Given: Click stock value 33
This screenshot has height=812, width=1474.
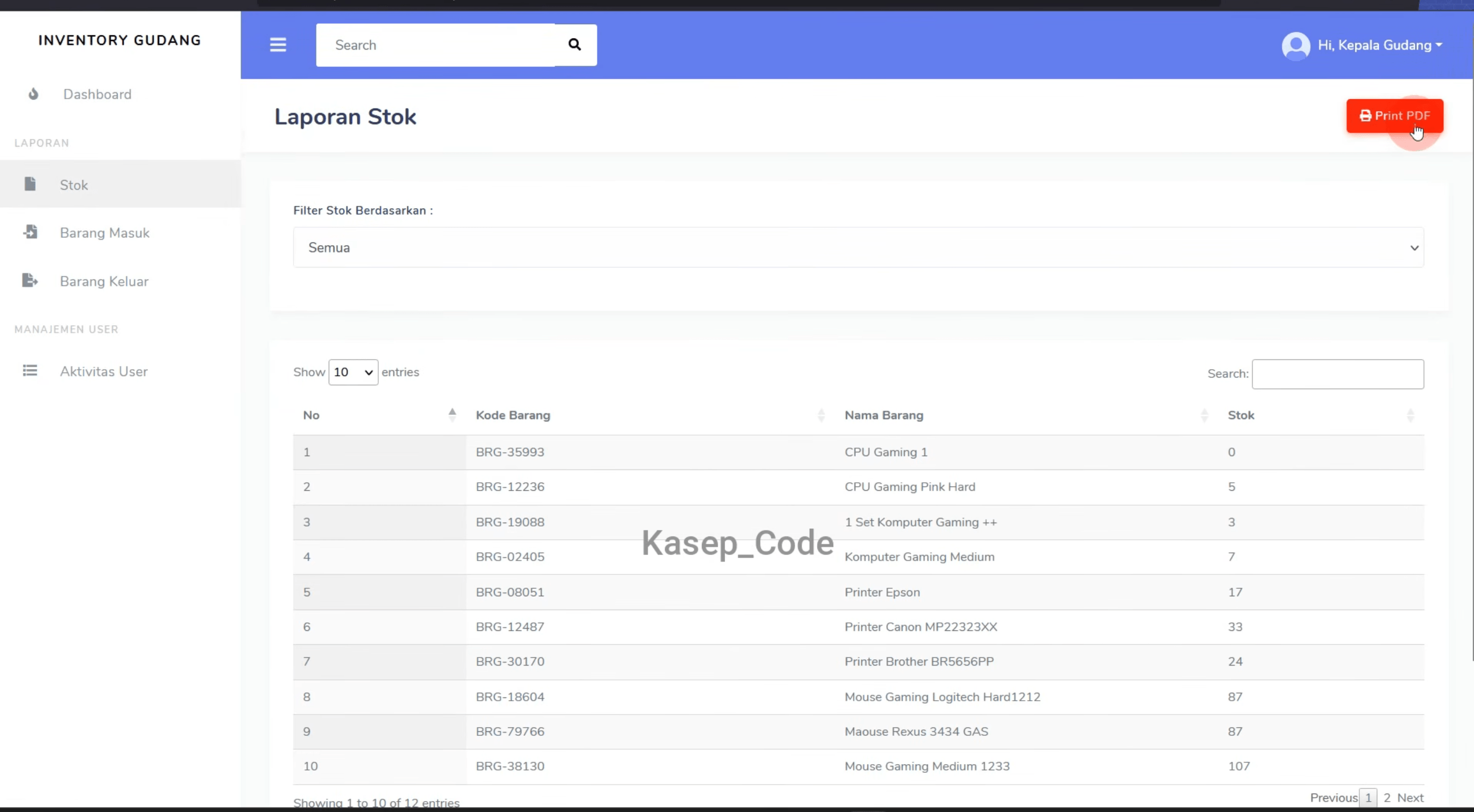Looking at the screenshot, I should (x=1235, y=627).
